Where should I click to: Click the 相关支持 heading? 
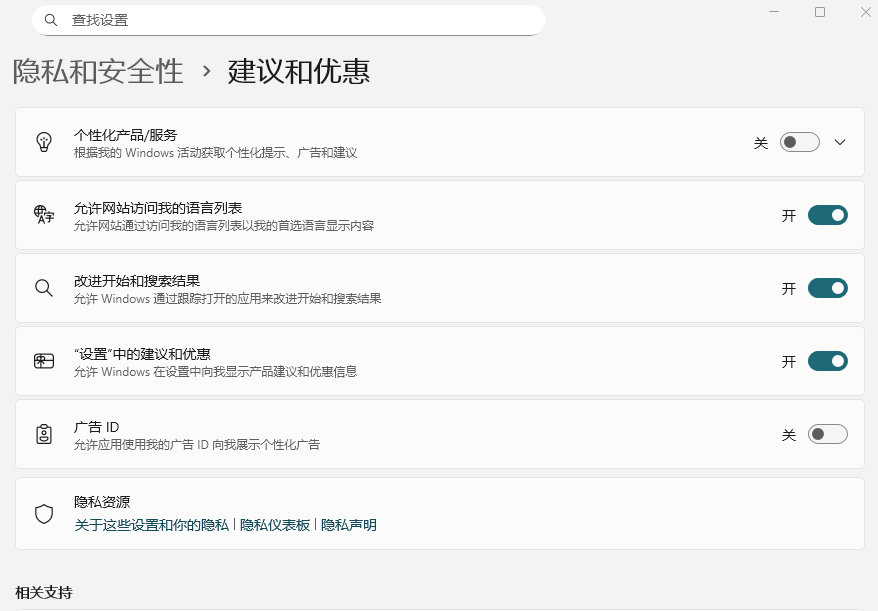[44, 593]
